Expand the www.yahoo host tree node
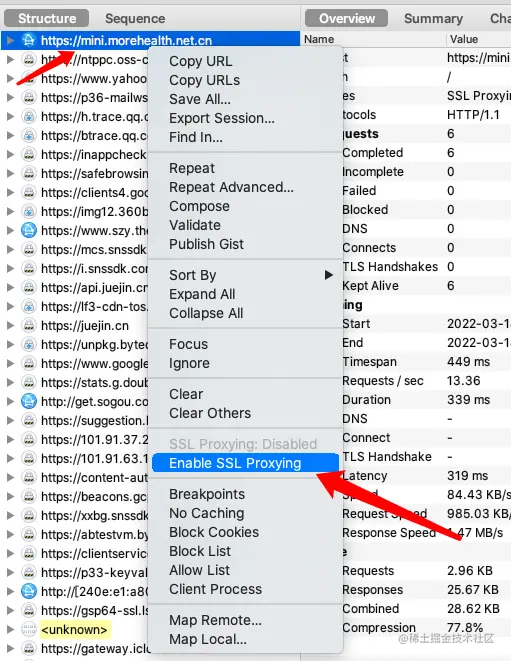 click(11, 78)
